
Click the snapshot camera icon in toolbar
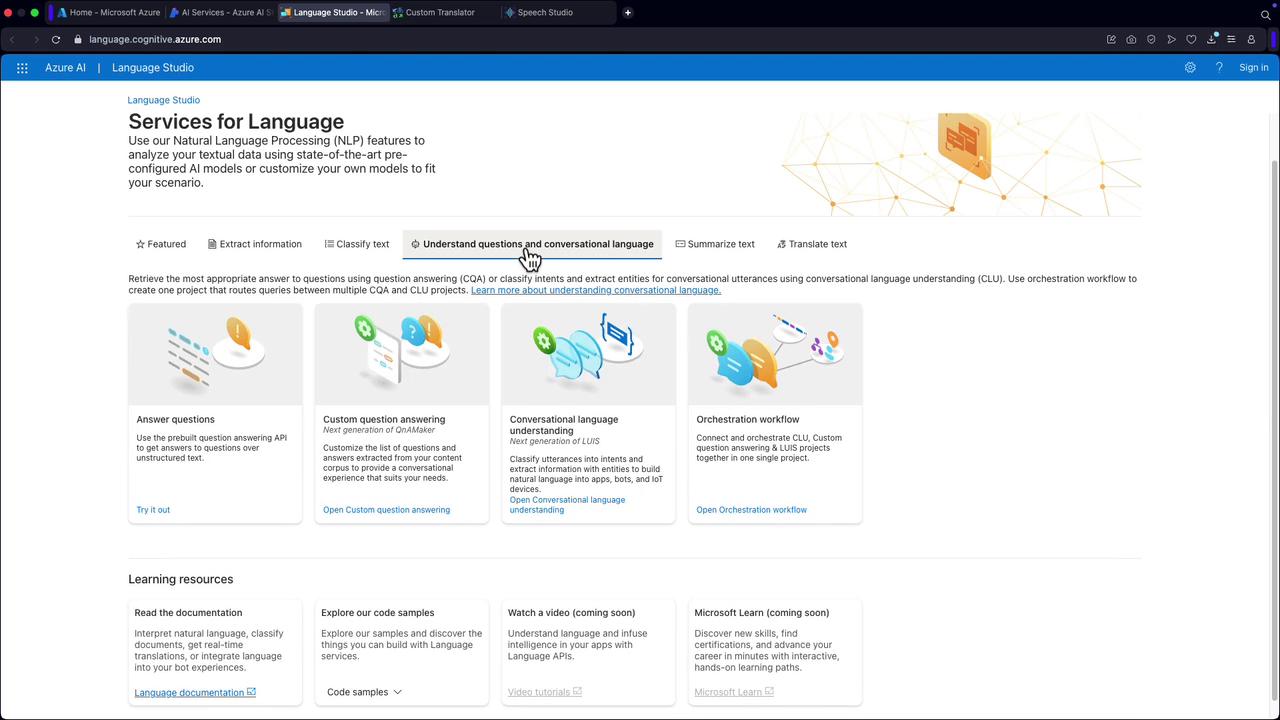tap(1131, 40)
